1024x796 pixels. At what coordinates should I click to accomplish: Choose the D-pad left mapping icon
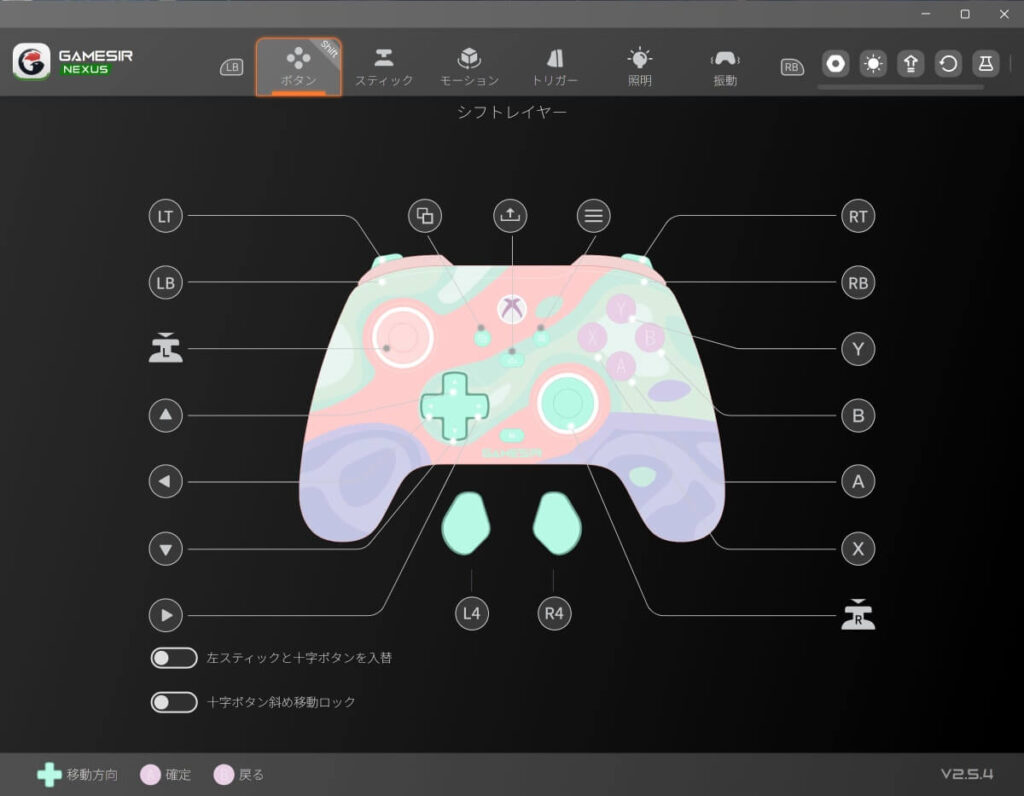click(x=165, y=482)
